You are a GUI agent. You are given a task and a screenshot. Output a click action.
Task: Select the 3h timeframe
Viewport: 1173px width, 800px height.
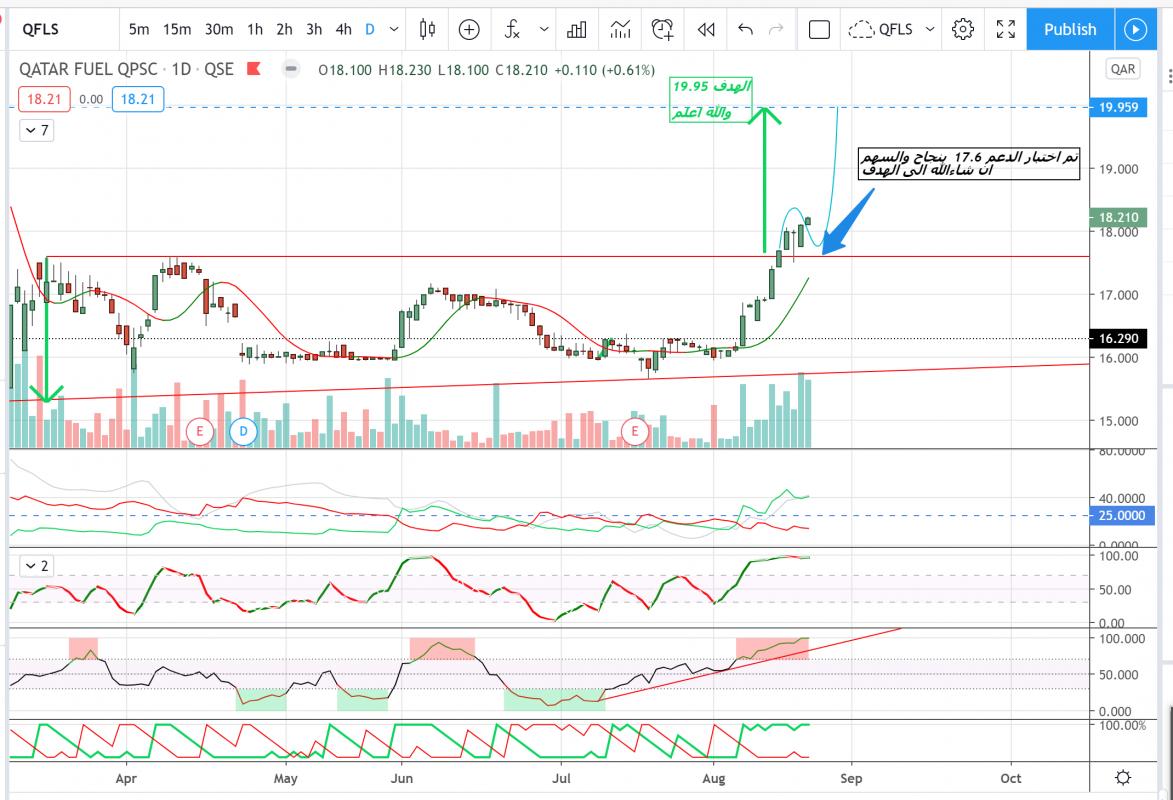pyautogui.click(x=314, y=29)
